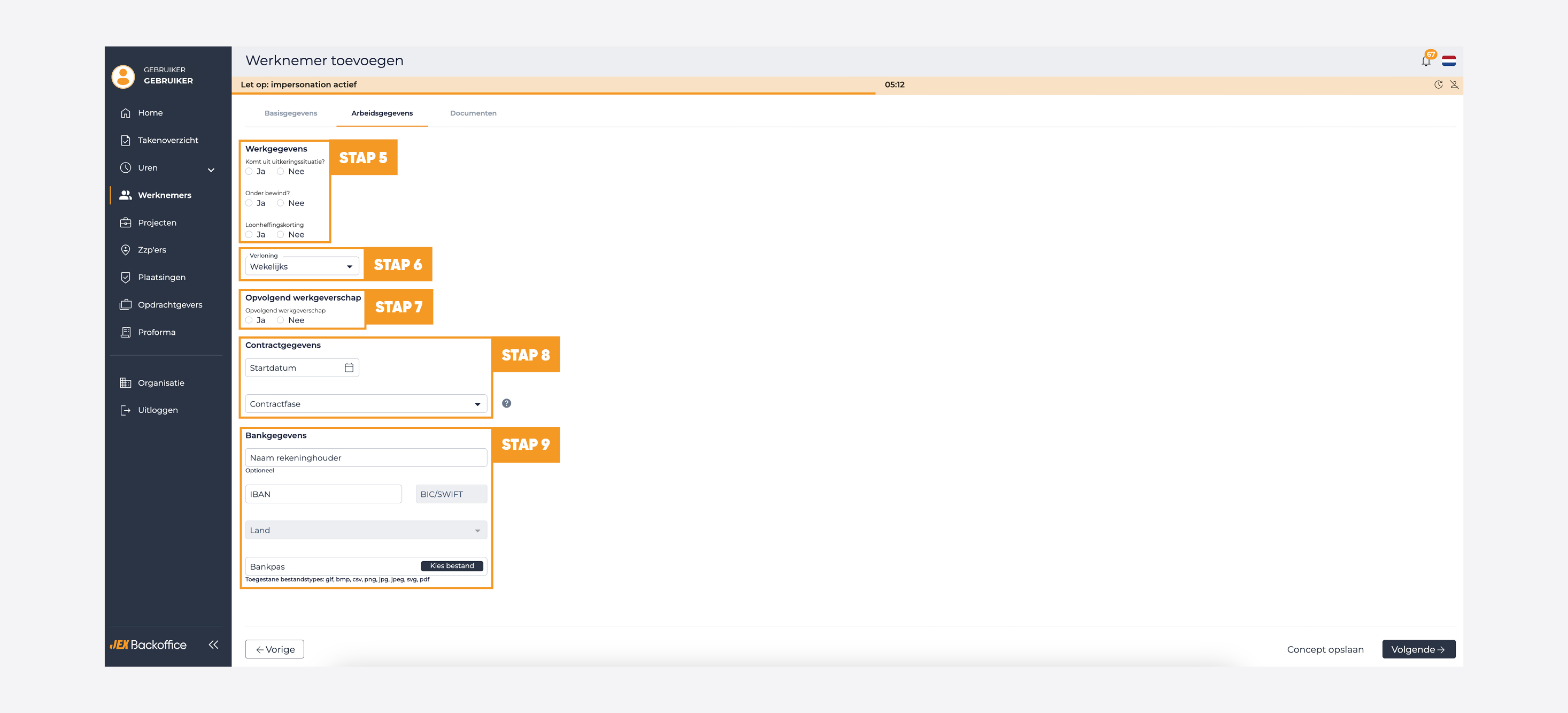Click the Werknemers people icon
Image resolution: width=1568 pixels, height=713 pixels.
[x=126, y=195]
